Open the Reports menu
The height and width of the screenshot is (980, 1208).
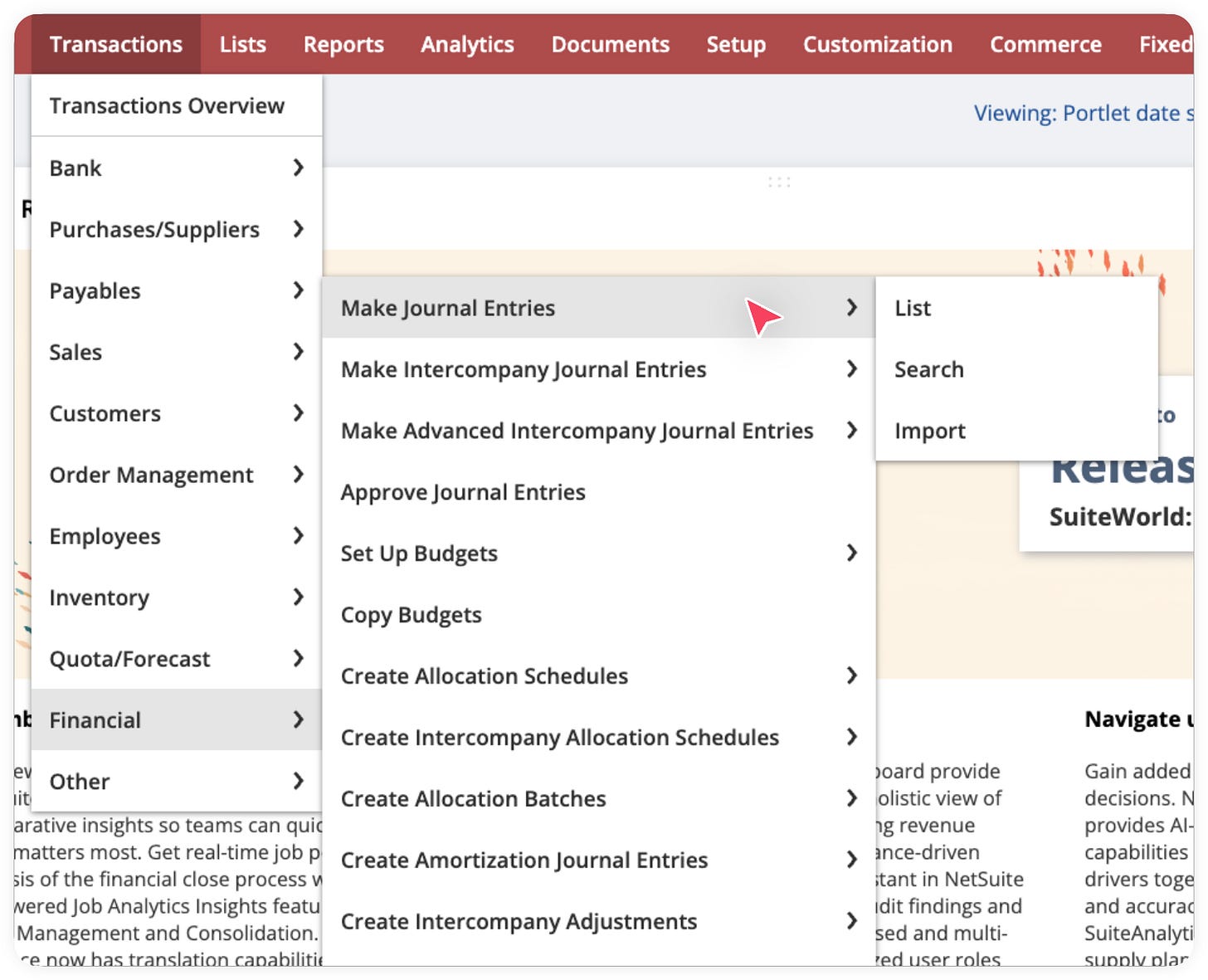pos(343,44)
